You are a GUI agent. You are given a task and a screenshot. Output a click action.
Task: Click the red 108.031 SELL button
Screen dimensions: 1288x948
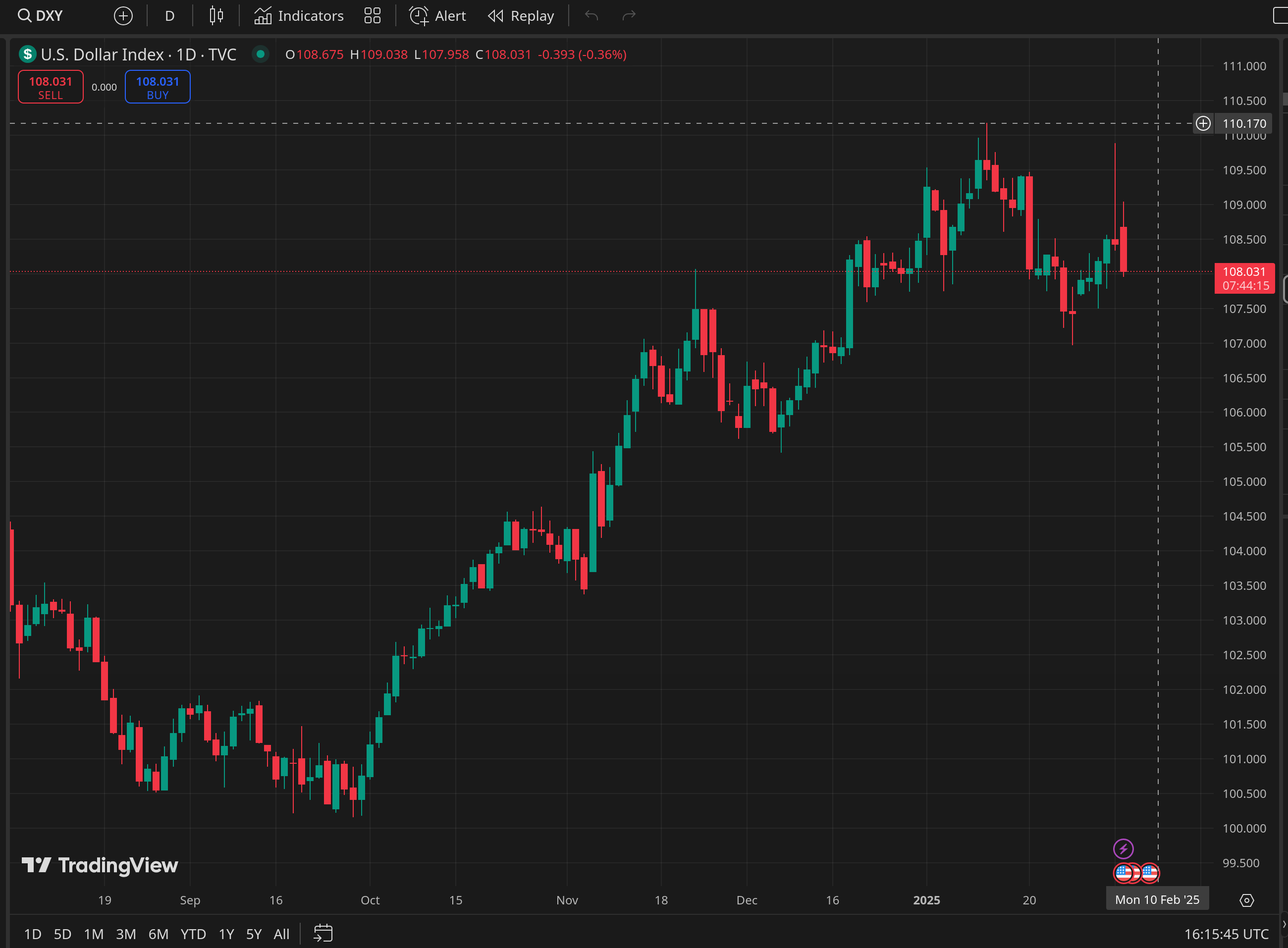click(x=51, y=87)
